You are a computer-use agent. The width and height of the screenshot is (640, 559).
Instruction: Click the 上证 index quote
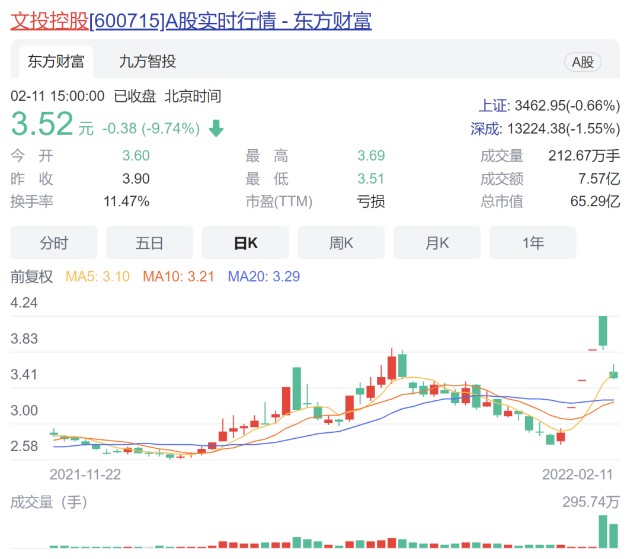[549, 106]
